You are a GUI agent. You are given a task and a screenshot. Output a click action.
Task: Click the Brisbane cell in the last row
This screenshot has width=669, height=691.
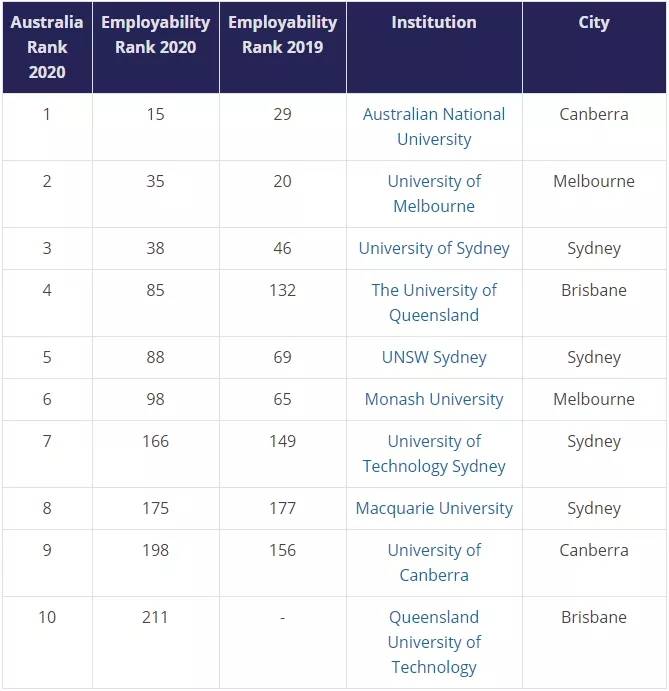tap(594, 617)
